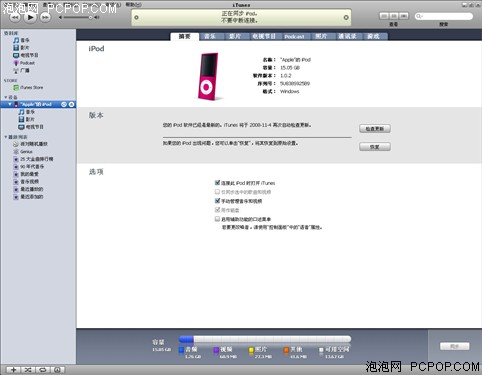Open Movies (影片) listed under the iPod device
The image size is (482, 375).
click(x=26, y=119)
